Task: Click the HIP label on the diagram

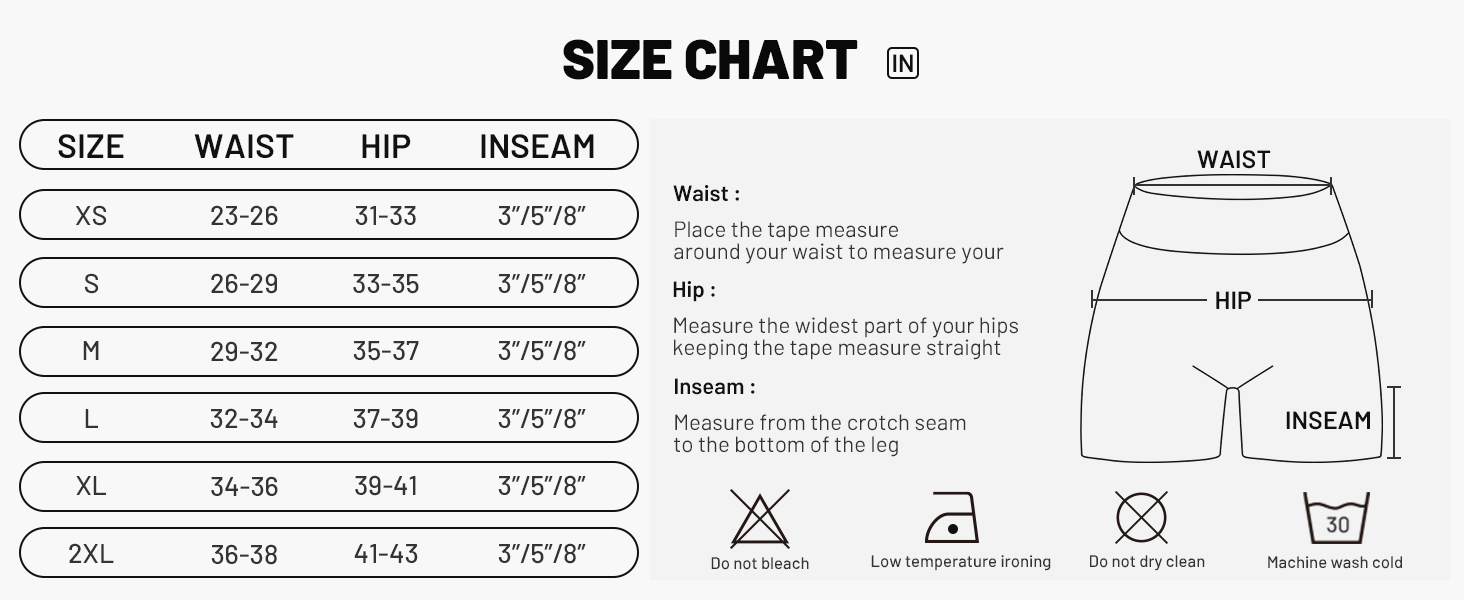Action: pos(1232,300)
